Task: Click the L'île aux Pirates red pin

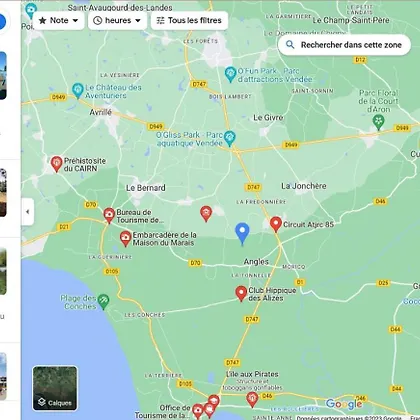Action: [252, 399]
